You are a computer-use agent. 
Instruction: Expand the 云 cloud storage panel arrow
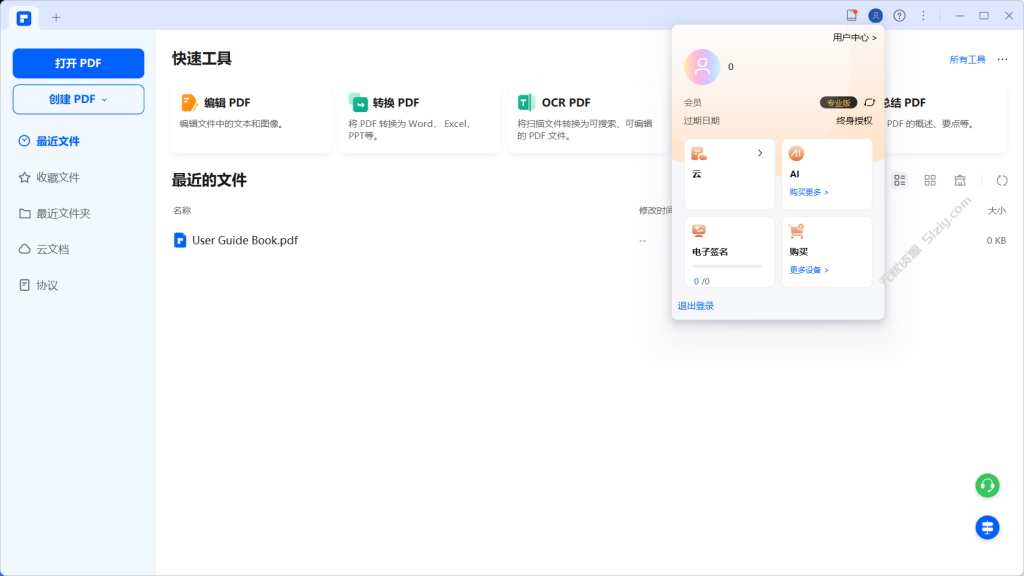tap(759, 153)
